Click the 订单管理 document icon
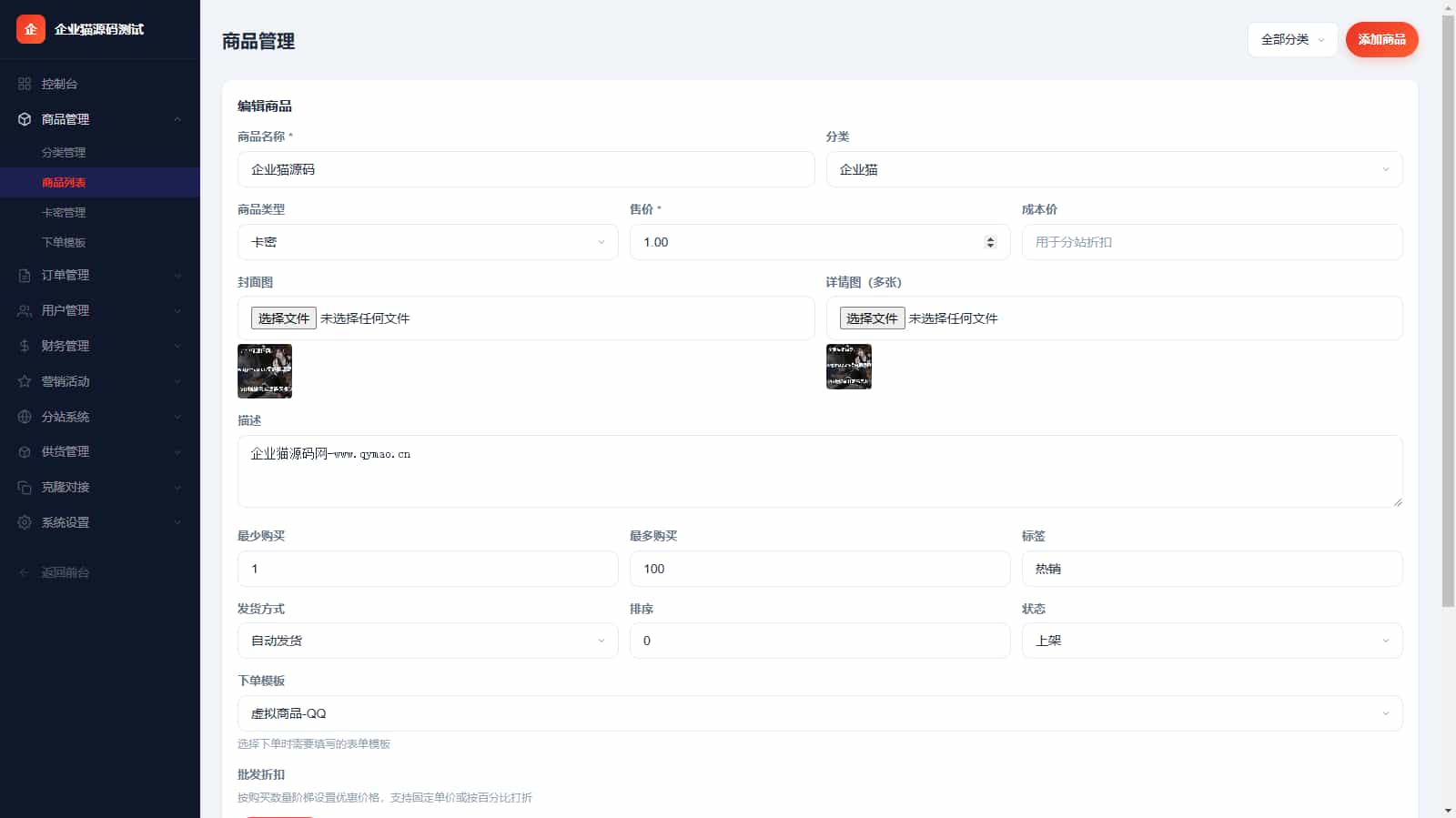Image resolution: width=1456 pixels, height=818 pixels. [25, 275]
